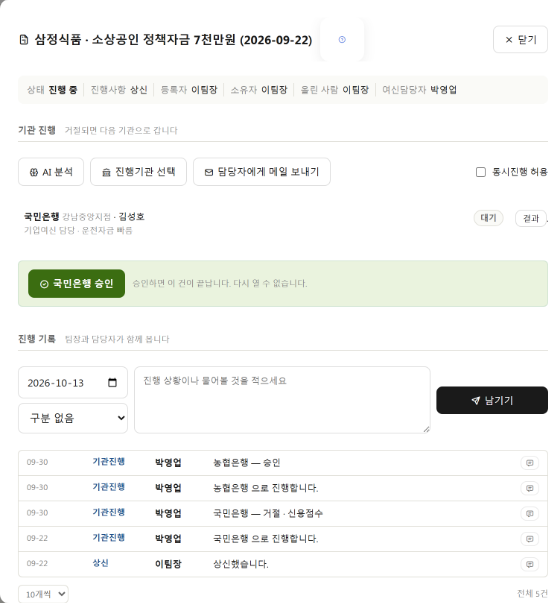Click text 농협은행 으로 진행합니다.

[265, 488]
